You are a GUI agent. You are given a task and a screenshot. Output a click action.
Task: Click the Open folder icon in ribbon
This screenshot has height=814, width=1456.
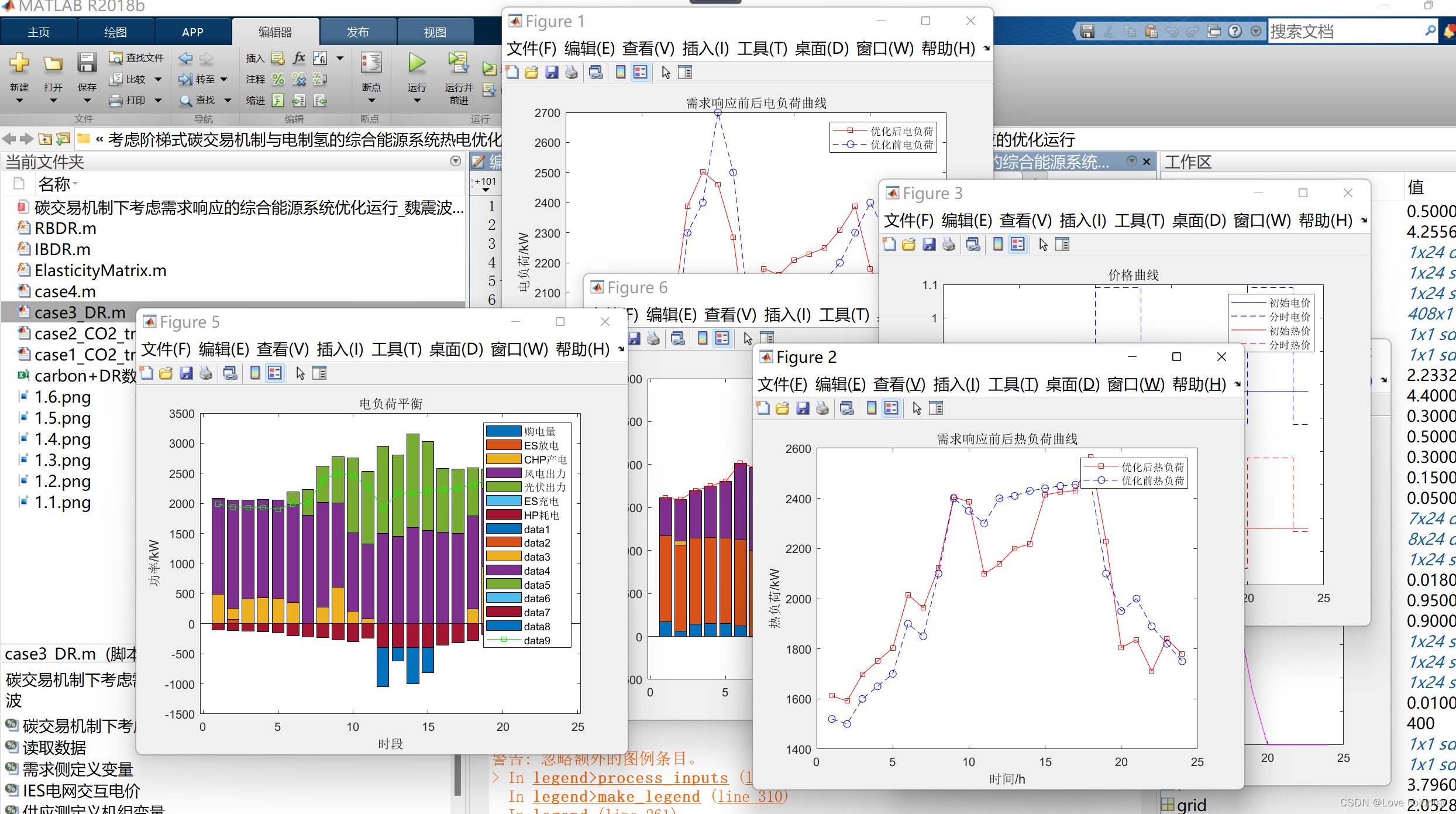tap(53, 63)
